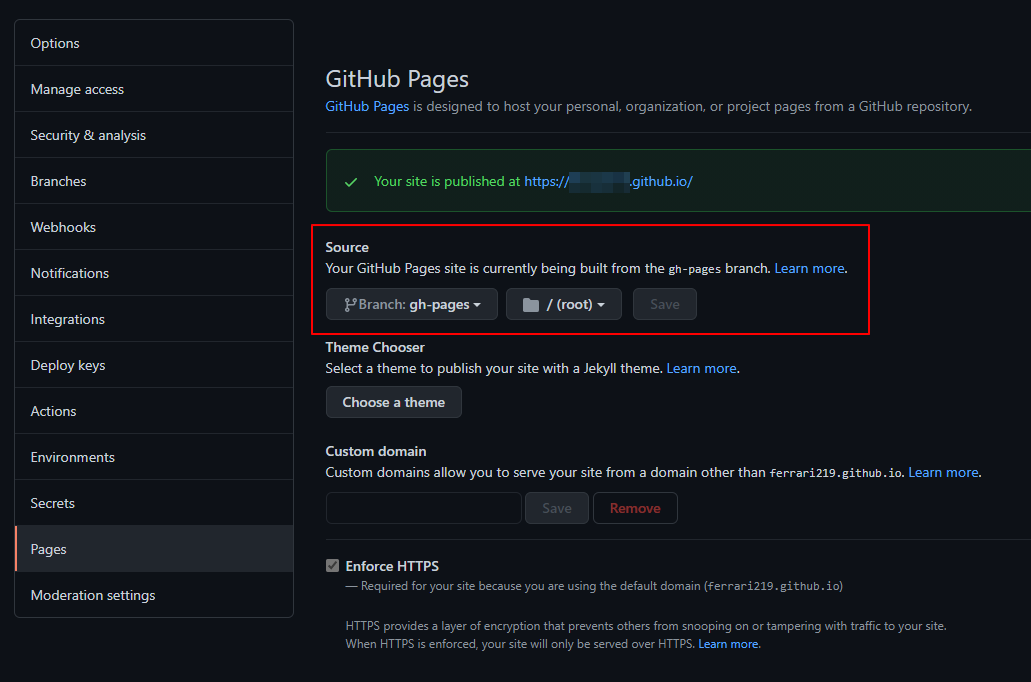
Task: Click the Remove custom domain button
Action: (x=635, y=508)
